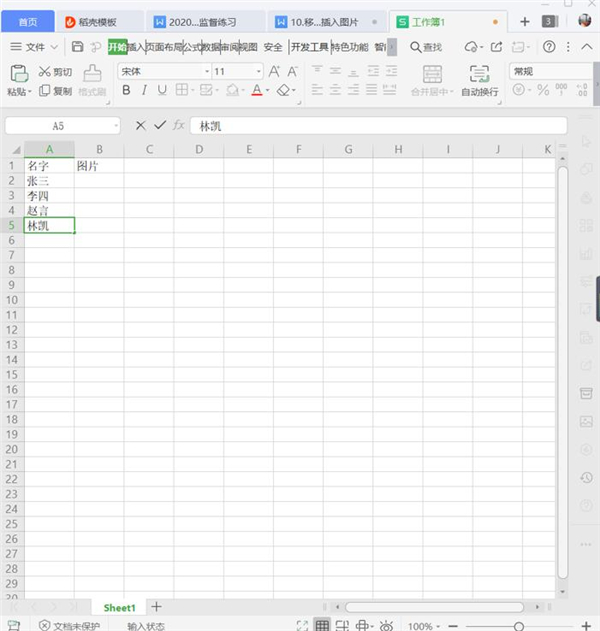The width and height of the screenshot is (600, 631).
Task: Confirm cell entry with the checkmark icon
Action: click(x=159, y=126)
